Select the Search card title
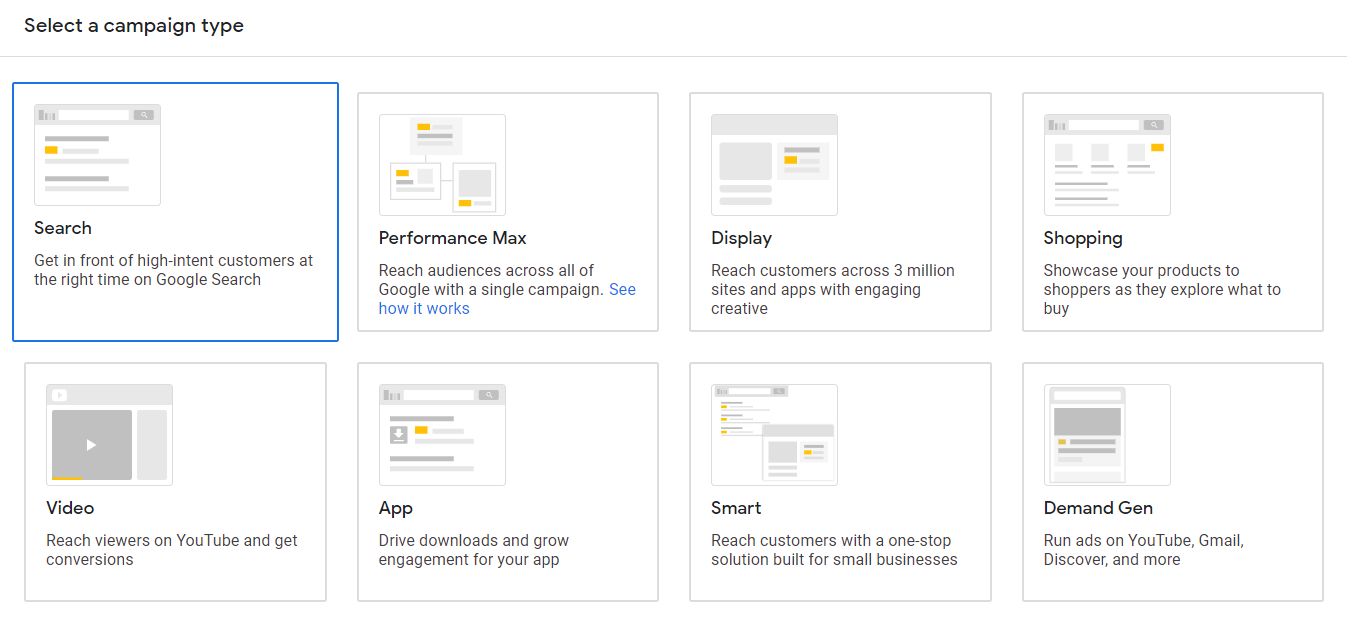Screen dimensions: 1347x628 click(63, 228)
